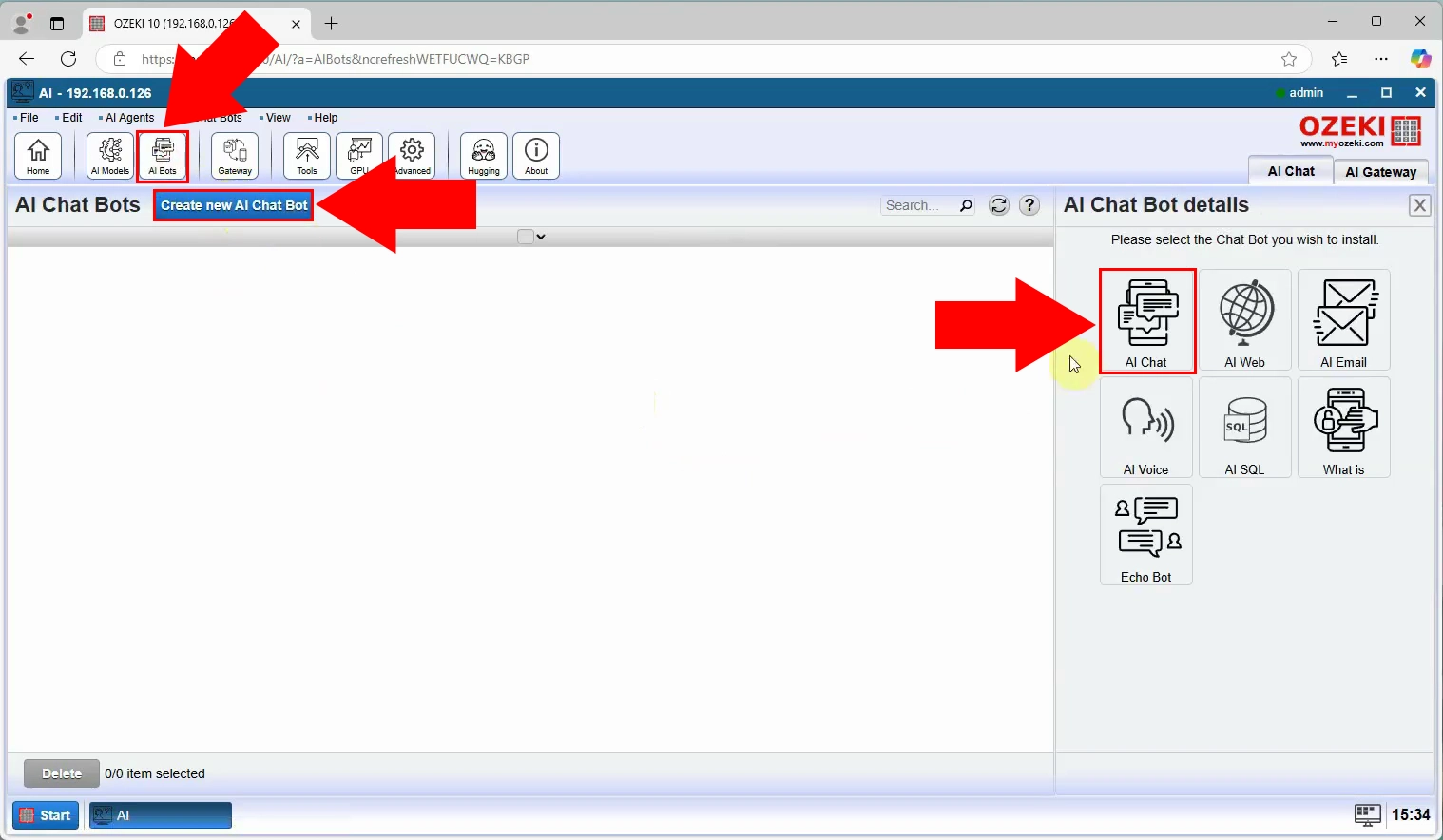Image resolution: width=1443 pixels, height=840 pixels.
Task: Open the File menu
Action: point(29,118)
